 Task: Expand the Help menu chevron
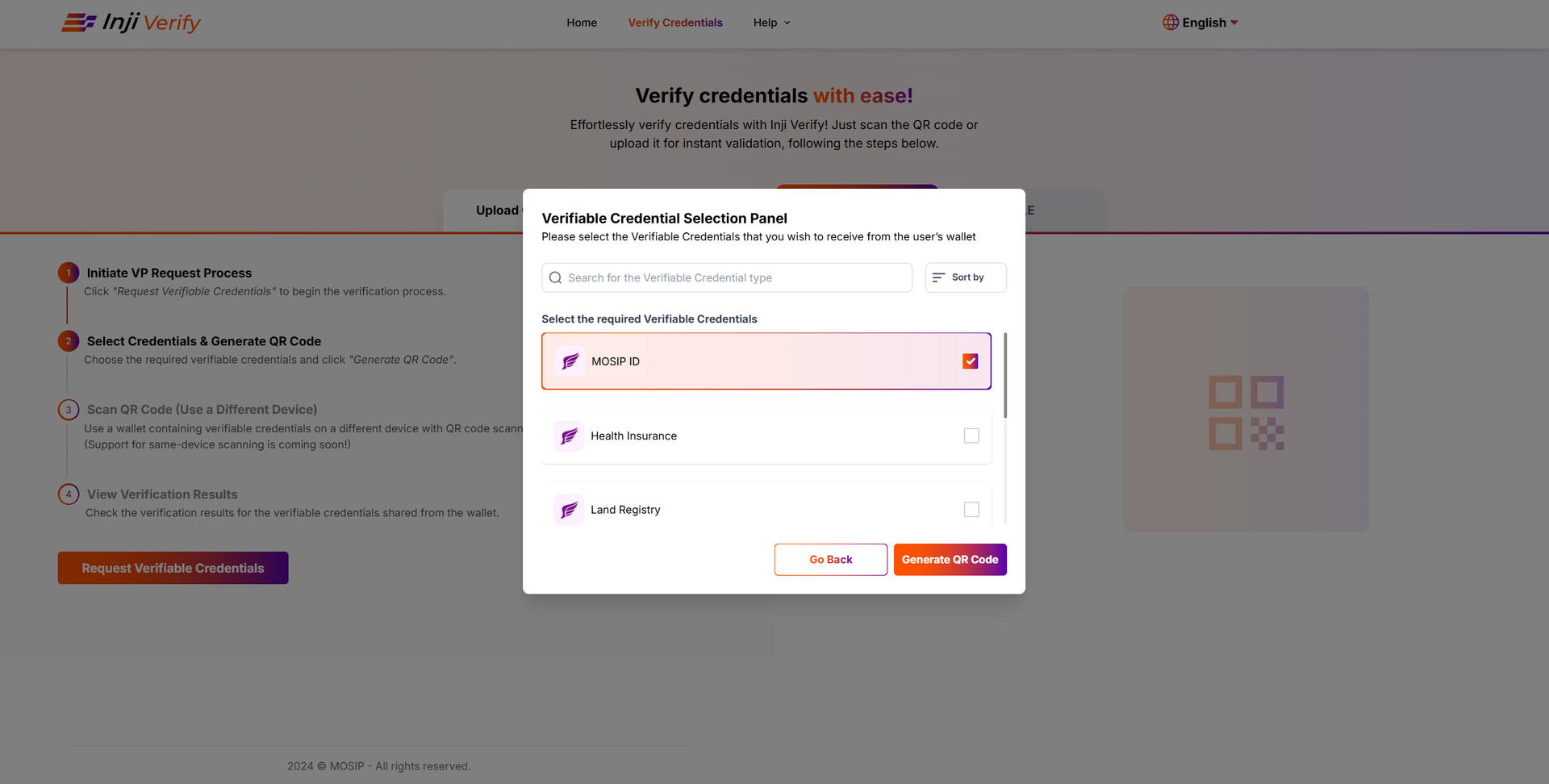pos(787,23)
